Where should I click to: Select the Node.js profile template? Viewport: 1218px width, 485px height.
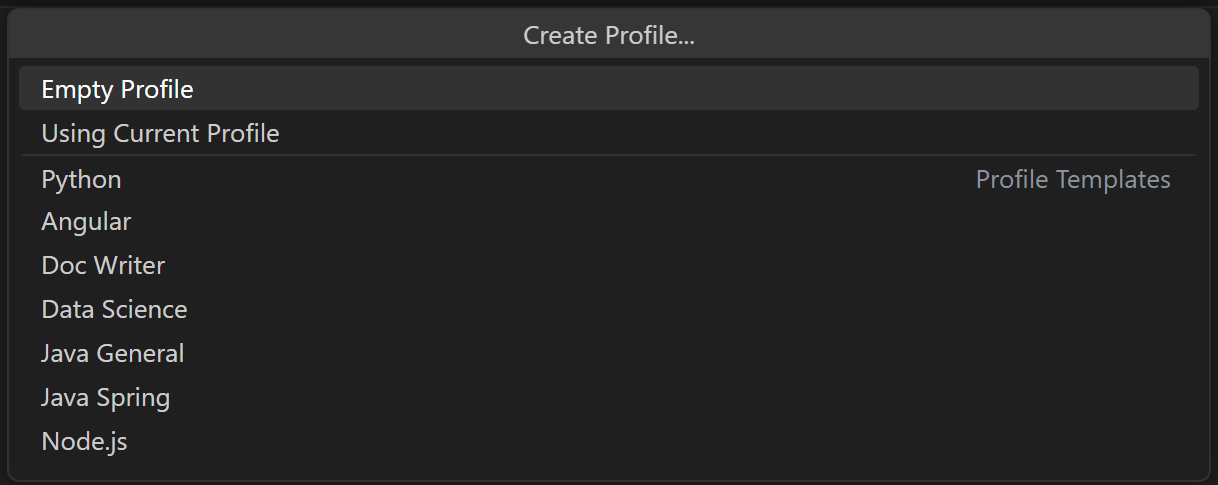85,442
